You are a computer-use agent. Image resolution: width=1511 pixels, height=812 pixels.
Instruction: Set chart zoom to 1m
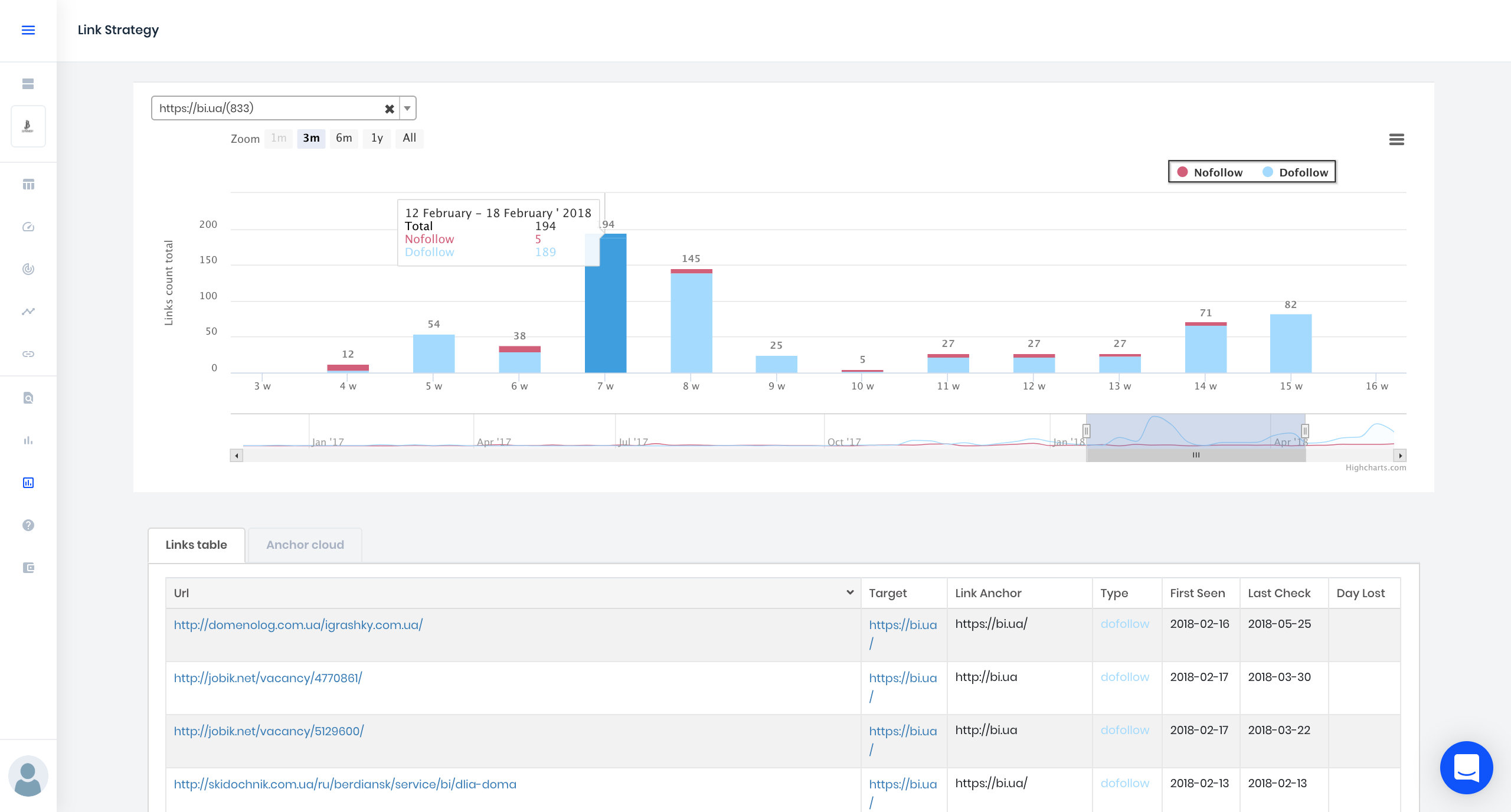click(x=279, y=138)
